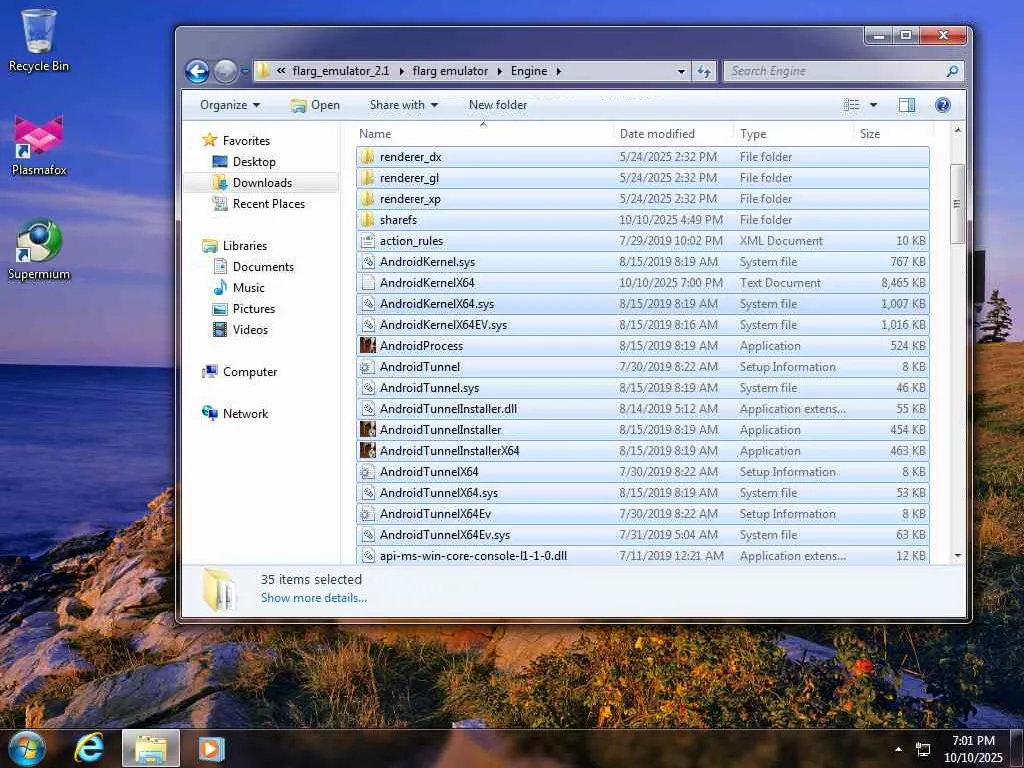Select the renderer_xp folder icon
Viewport: 1024px width, 768px height.
click(x=368, y=199)
